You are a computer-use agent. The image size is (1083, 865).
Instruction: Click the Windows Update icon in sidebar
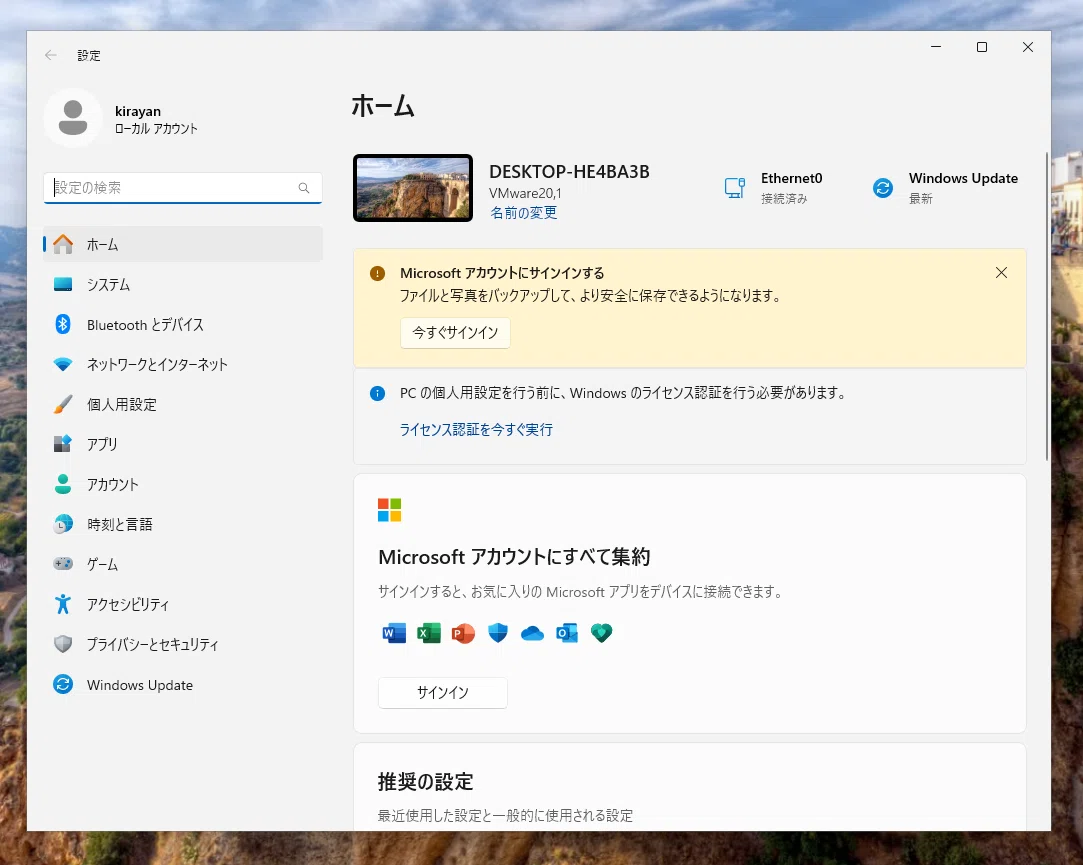[63, 684]
